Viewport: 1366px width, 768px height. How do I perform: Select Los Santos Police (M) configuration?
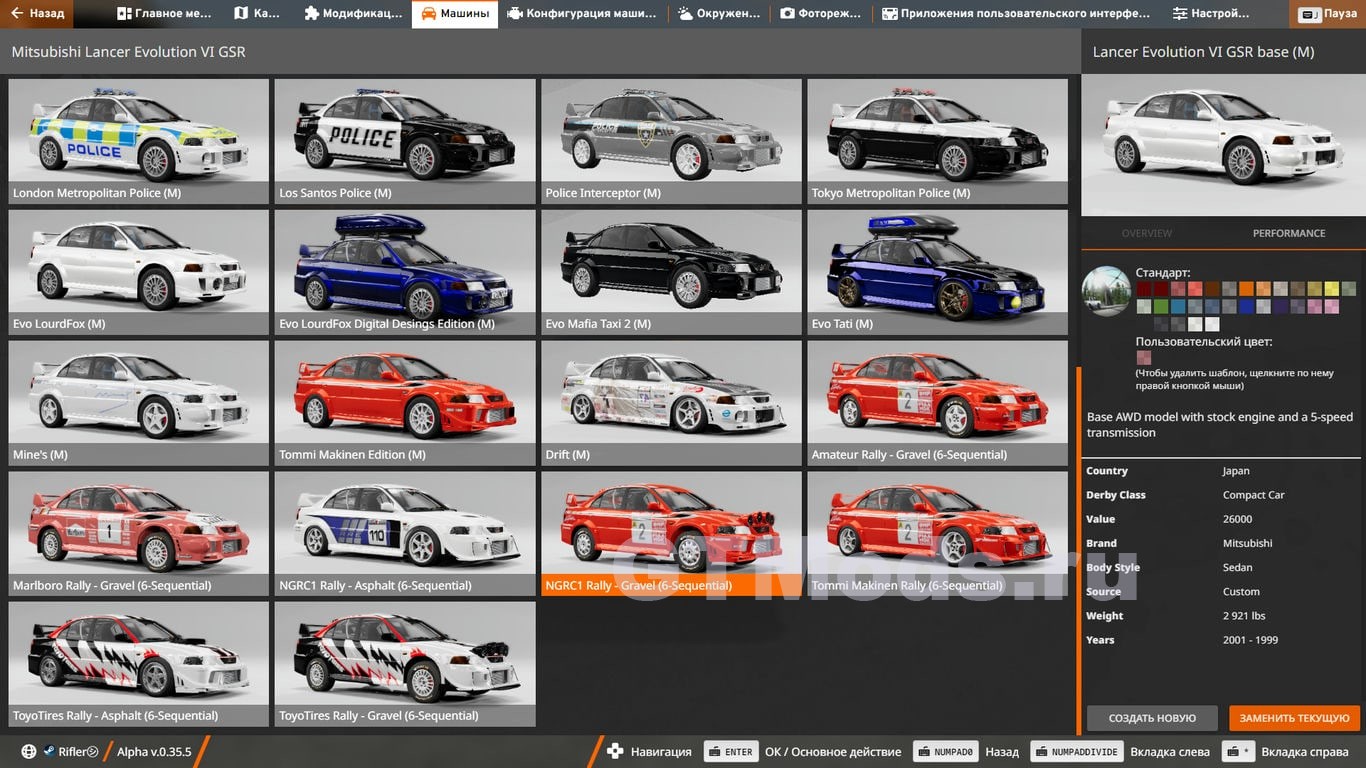pyautogui.click(x=405, y=141)
